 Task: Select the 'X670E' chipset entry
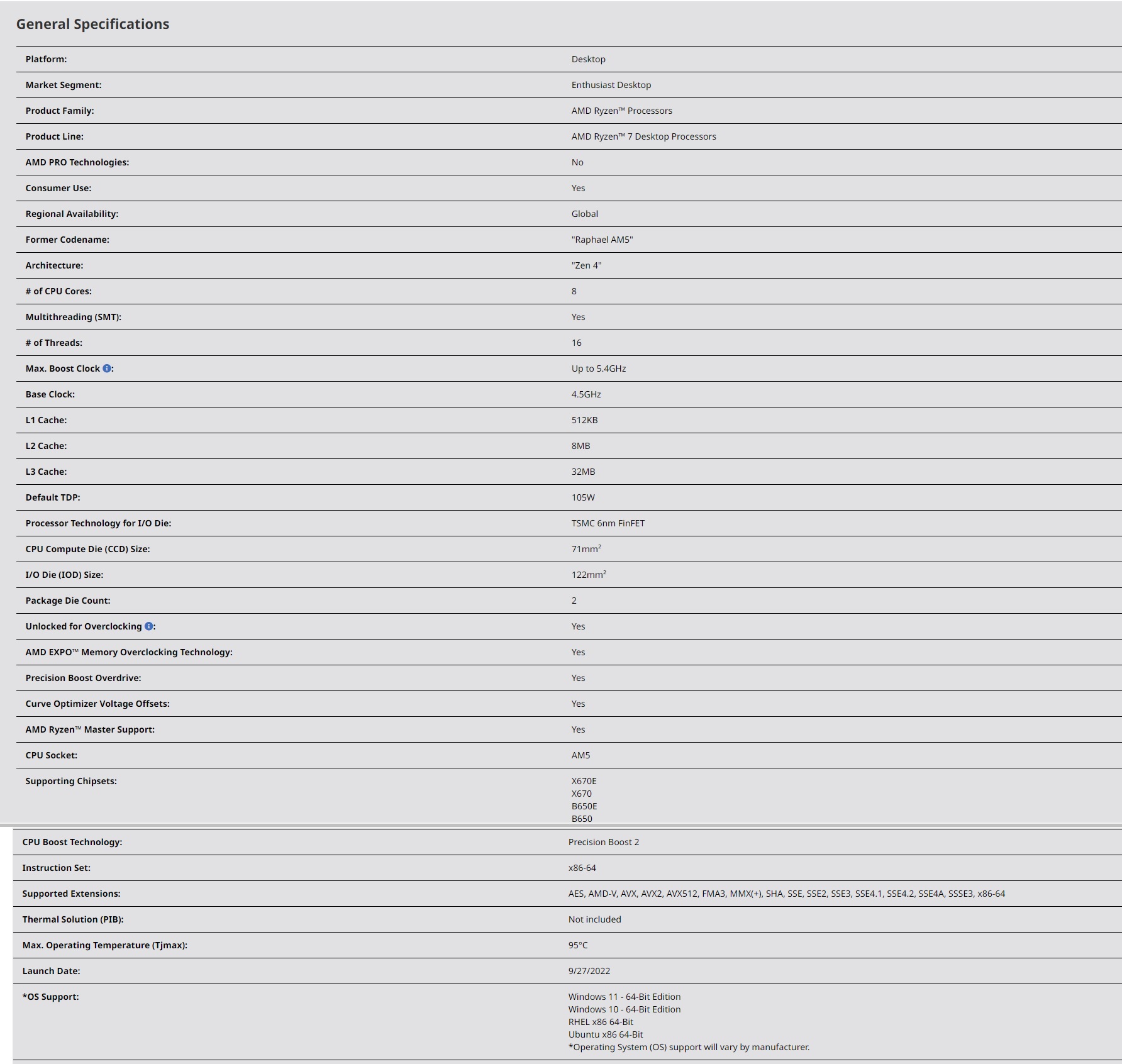(x=584, y=781)
